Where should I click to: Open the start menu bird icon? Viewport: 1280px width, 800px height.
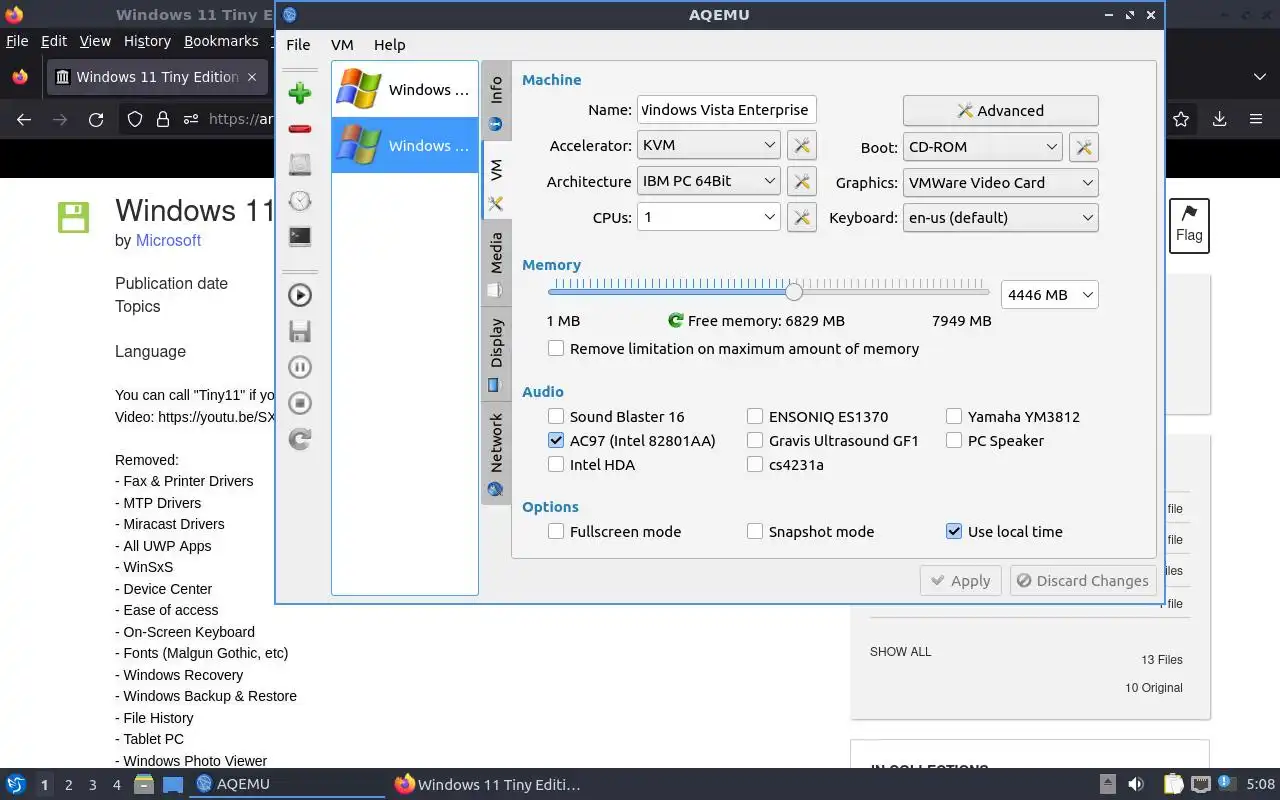pos(15,784)
